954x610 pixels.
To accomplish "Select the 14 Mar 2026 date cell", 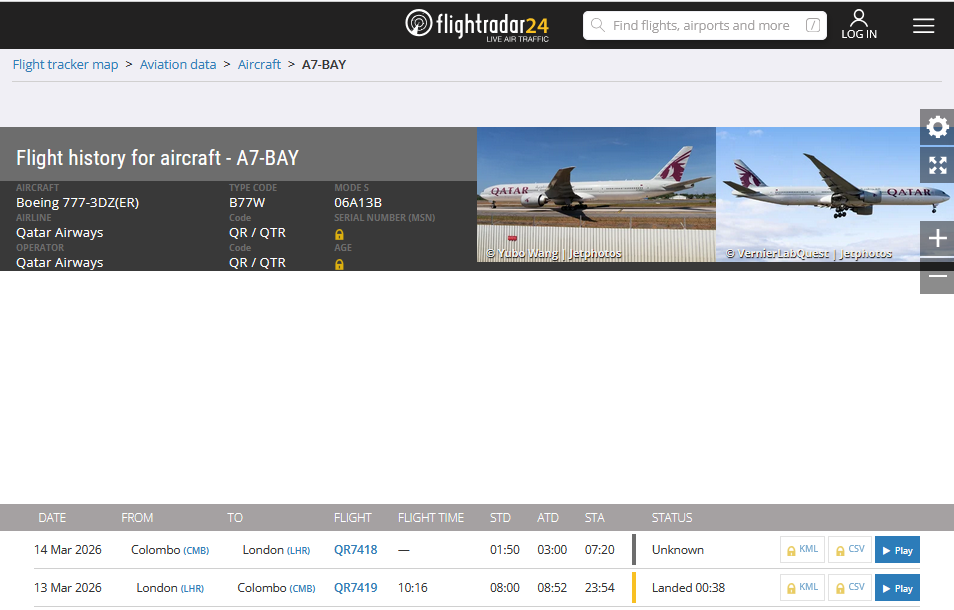I will (68, 550).
